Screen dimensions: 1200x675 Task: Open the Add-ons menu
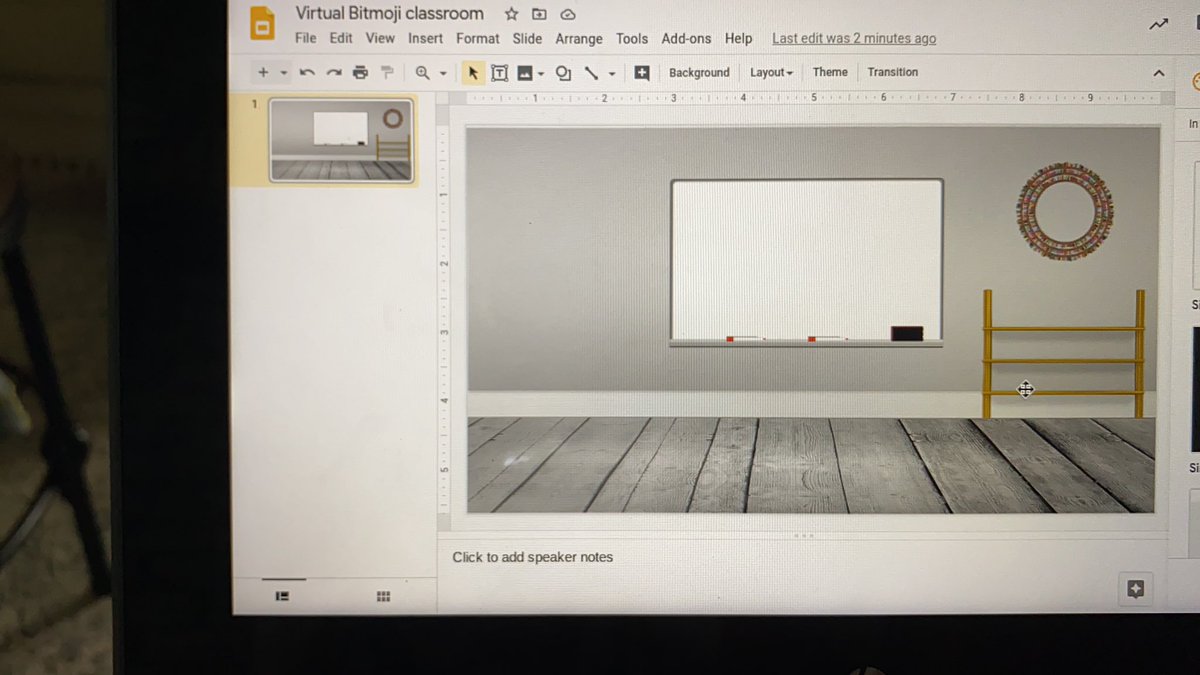[686, 38]
